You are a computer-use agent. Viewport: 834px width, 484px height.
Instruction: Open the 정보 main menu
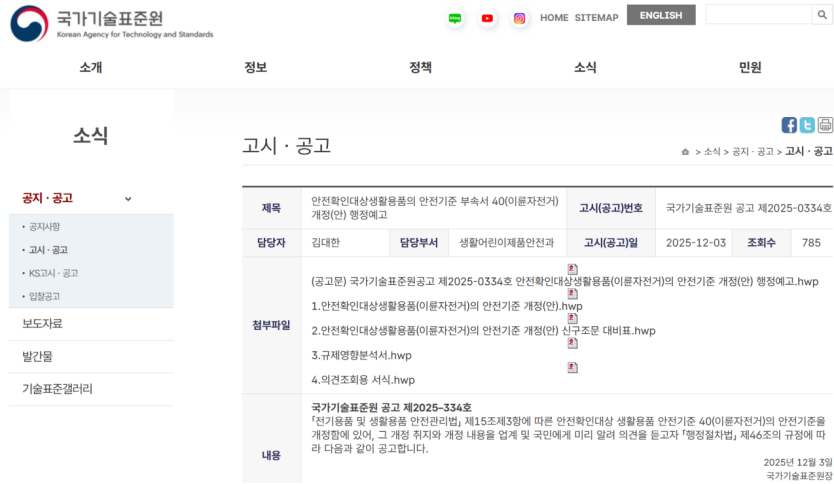pos(255,68)
